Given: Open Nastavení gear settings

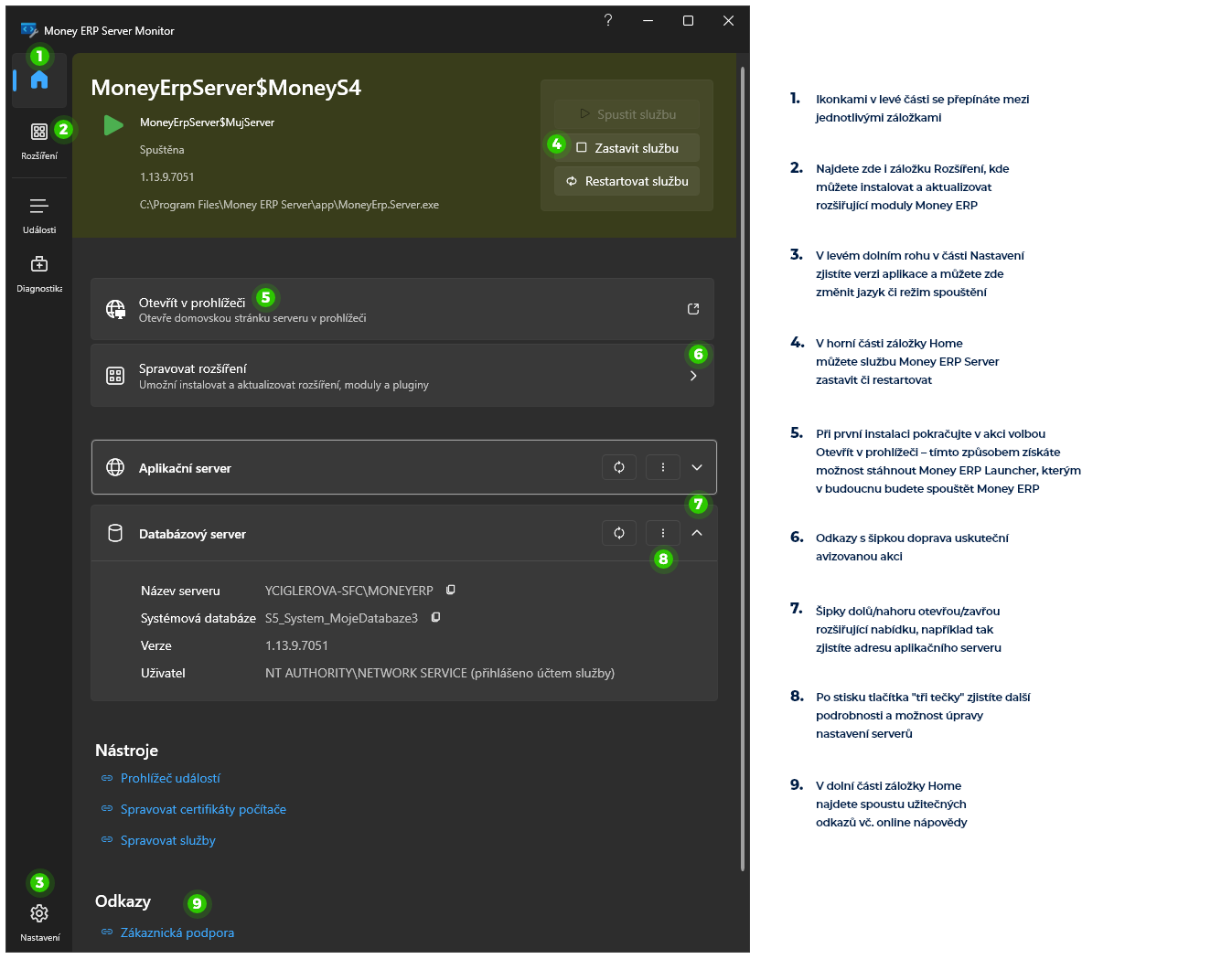Looking at the screenshot, I should pyautogui.click(x=39, y=922).
